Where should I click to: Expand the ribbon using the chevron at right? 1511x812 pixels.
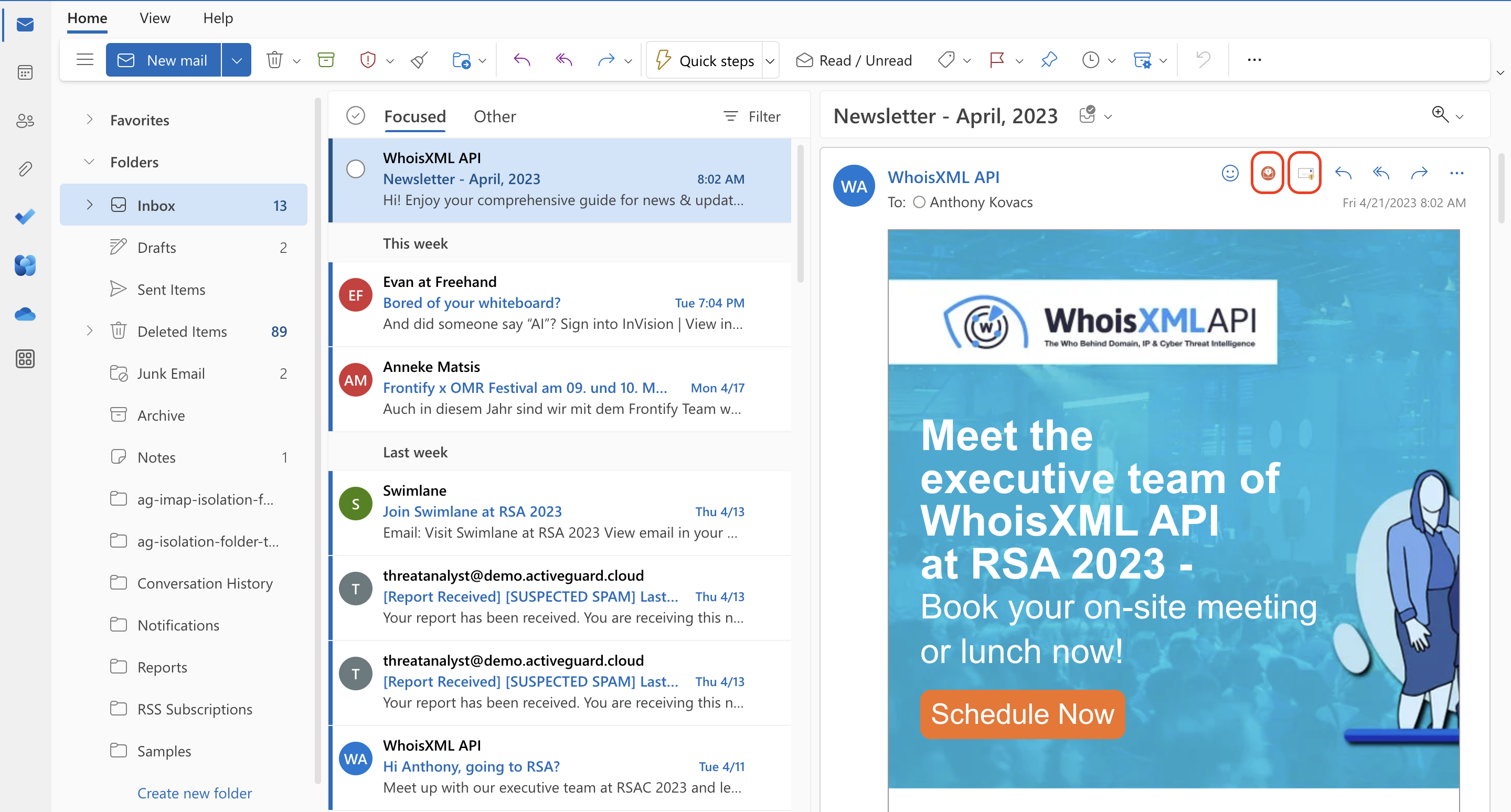pos(1500,73)
